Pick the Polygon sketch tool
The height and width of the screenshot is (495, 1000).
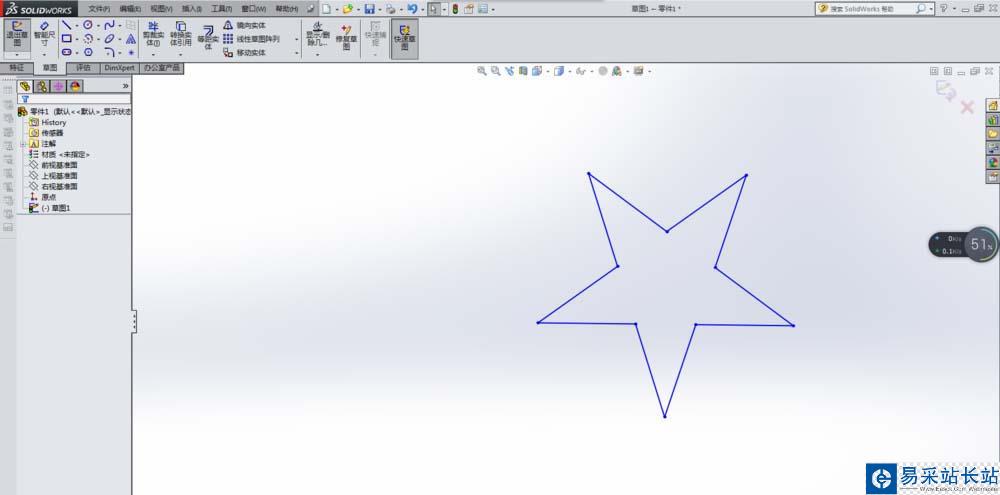pyautogui.click(x=88, y=52)
